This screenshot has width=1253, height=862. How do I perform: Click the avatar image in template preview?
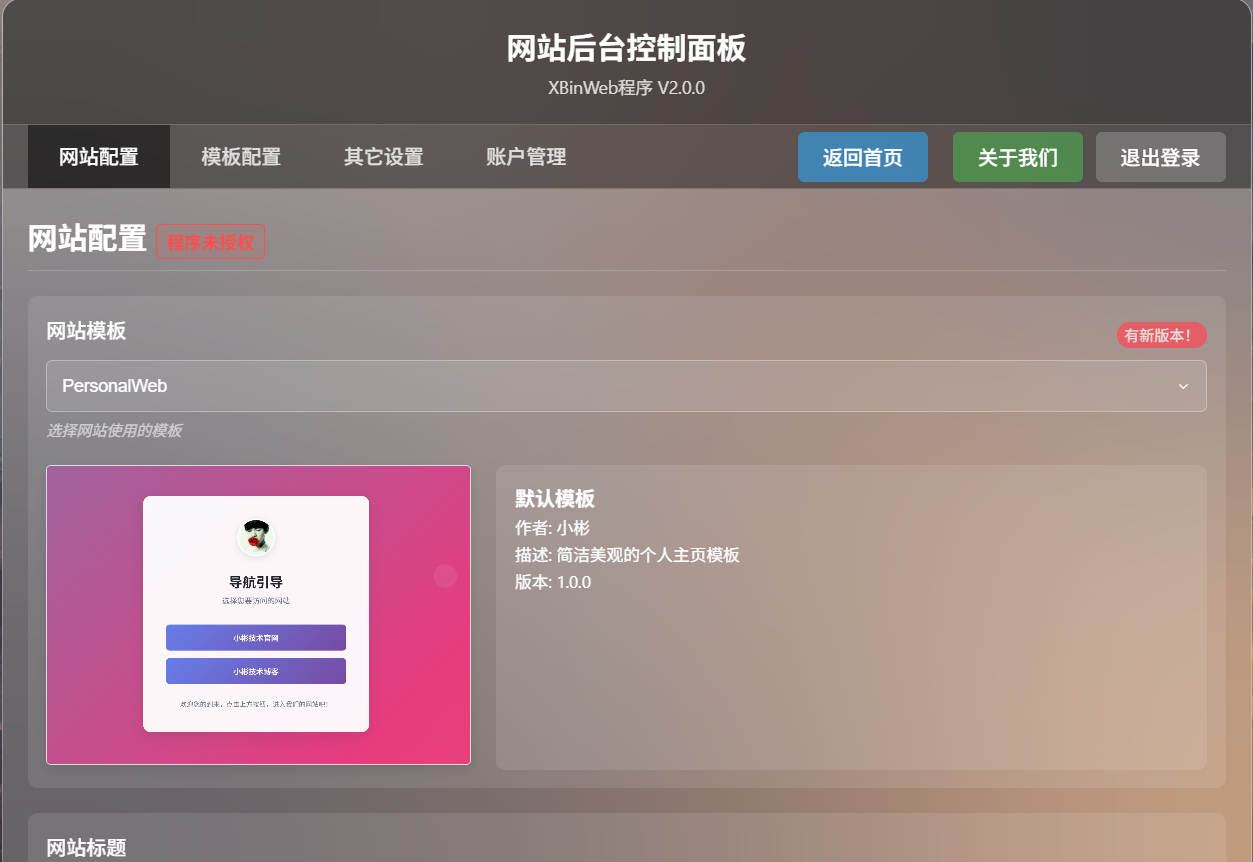click(x=256, y=537)
